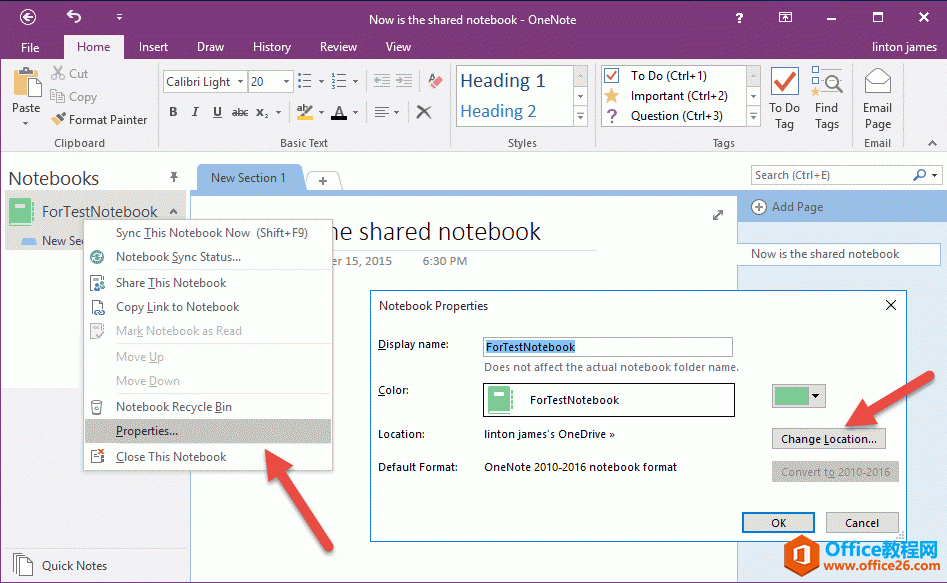Switch to the Insert ribbon tab
This screenshot has height=583, width=947.
point(153,47)
